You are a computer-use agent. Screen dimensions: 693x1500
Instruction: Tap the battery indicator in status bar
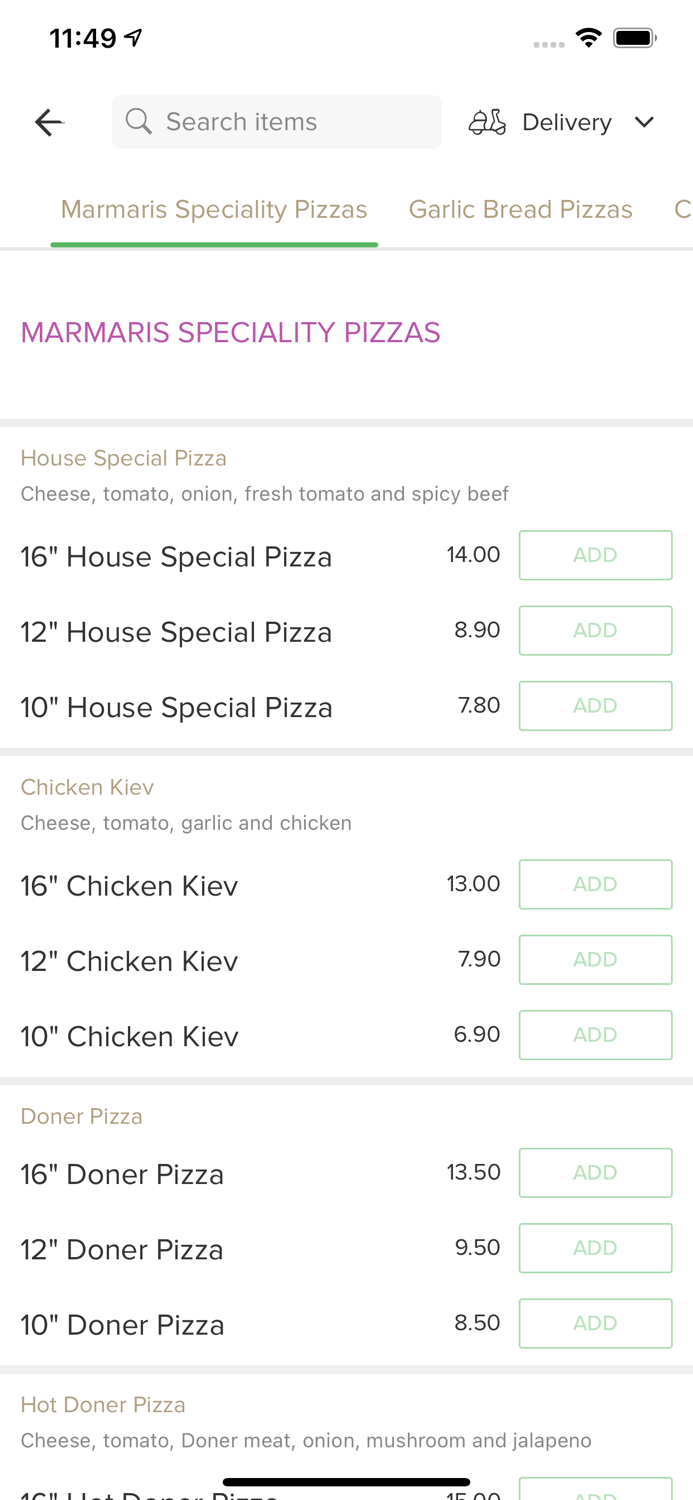(x=634, y=36)
